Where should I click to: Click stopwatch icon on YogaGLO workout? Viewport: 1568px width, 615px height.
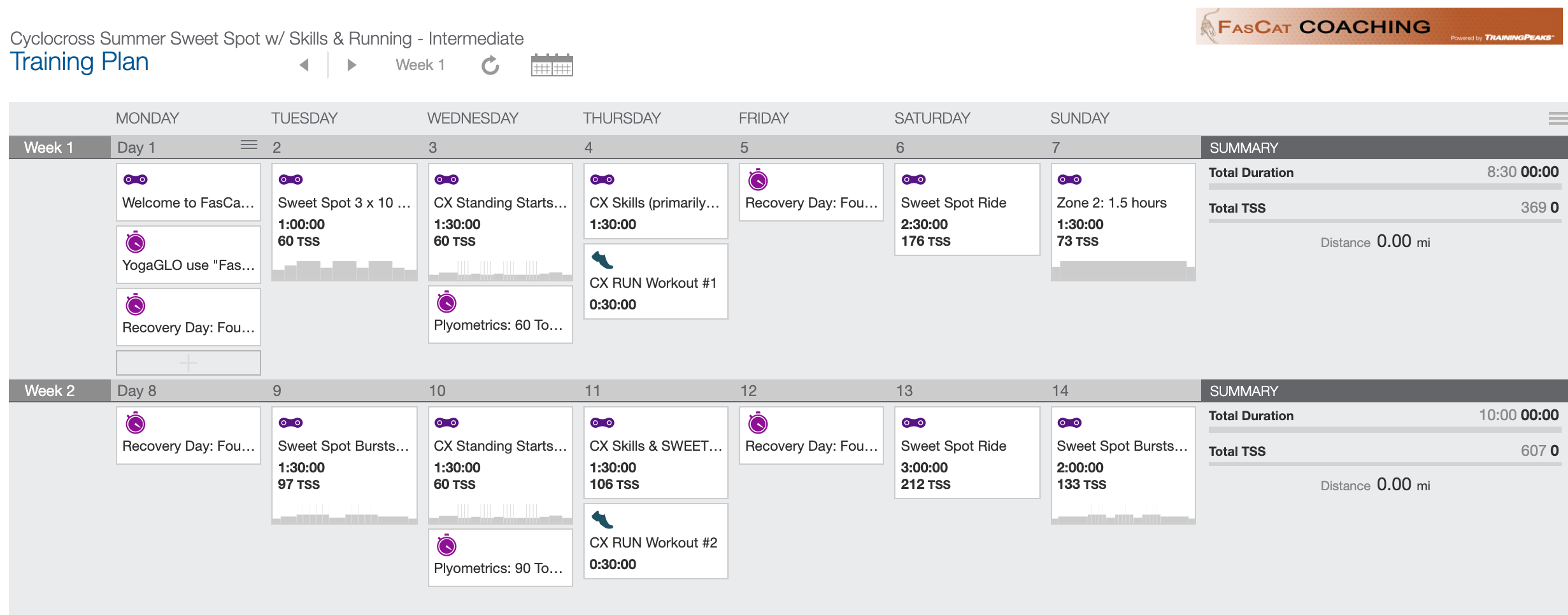click(136, 242)
